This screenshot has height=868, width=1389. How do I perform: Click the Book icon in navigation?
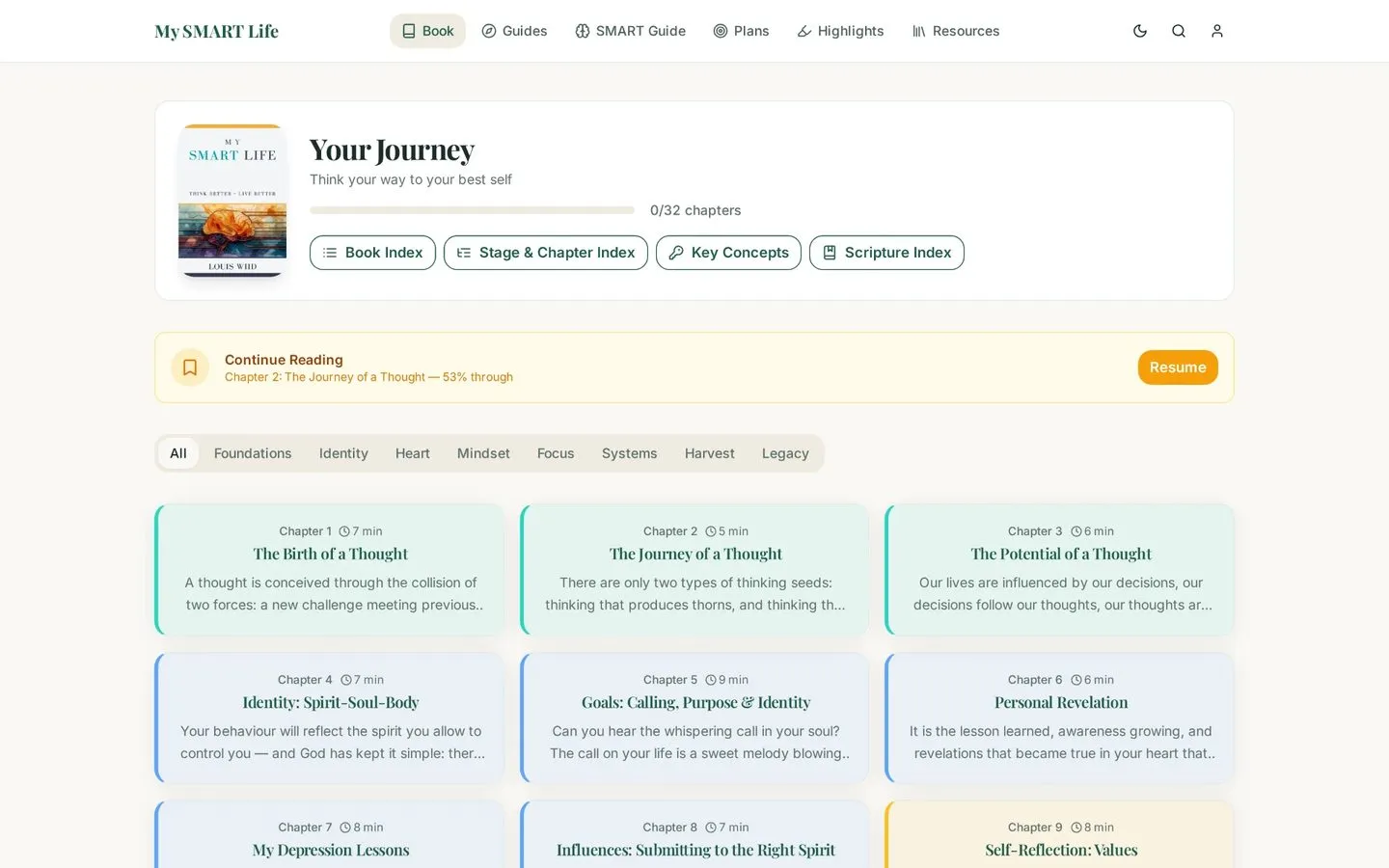pos(409,31)
